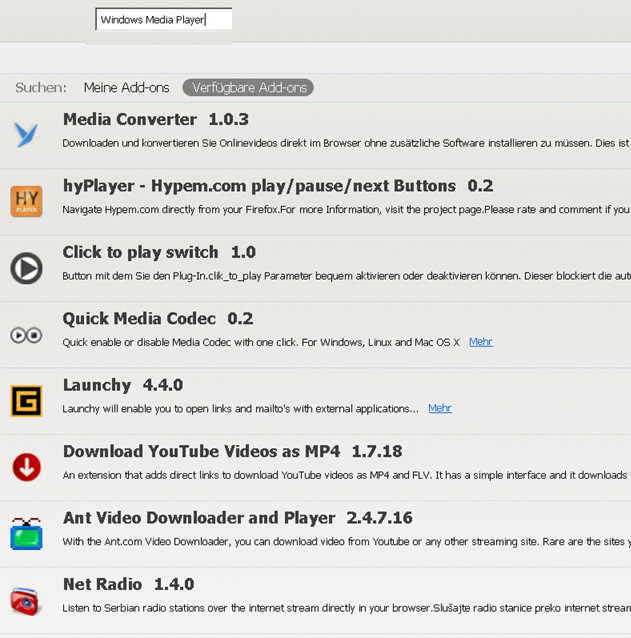Click Media Converter description starting 'Downloaden und konvertieren'
Viewport: 631px width, 638px height.
pos(346,143)
